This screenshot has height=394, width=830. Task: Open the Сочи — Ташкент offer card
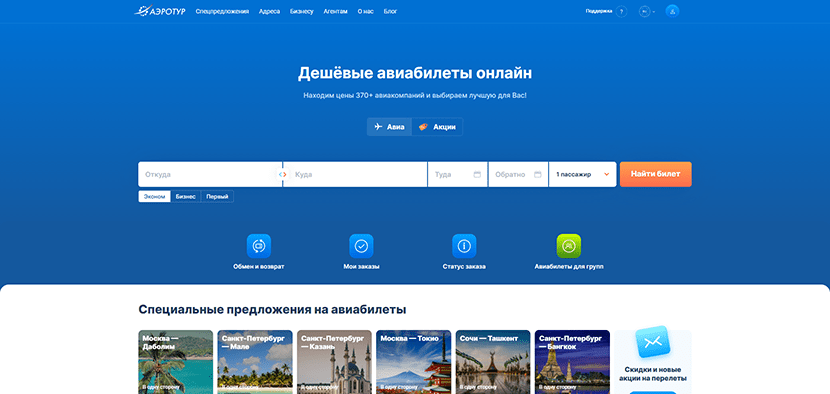pyautogui.click(x=493, y=362)
